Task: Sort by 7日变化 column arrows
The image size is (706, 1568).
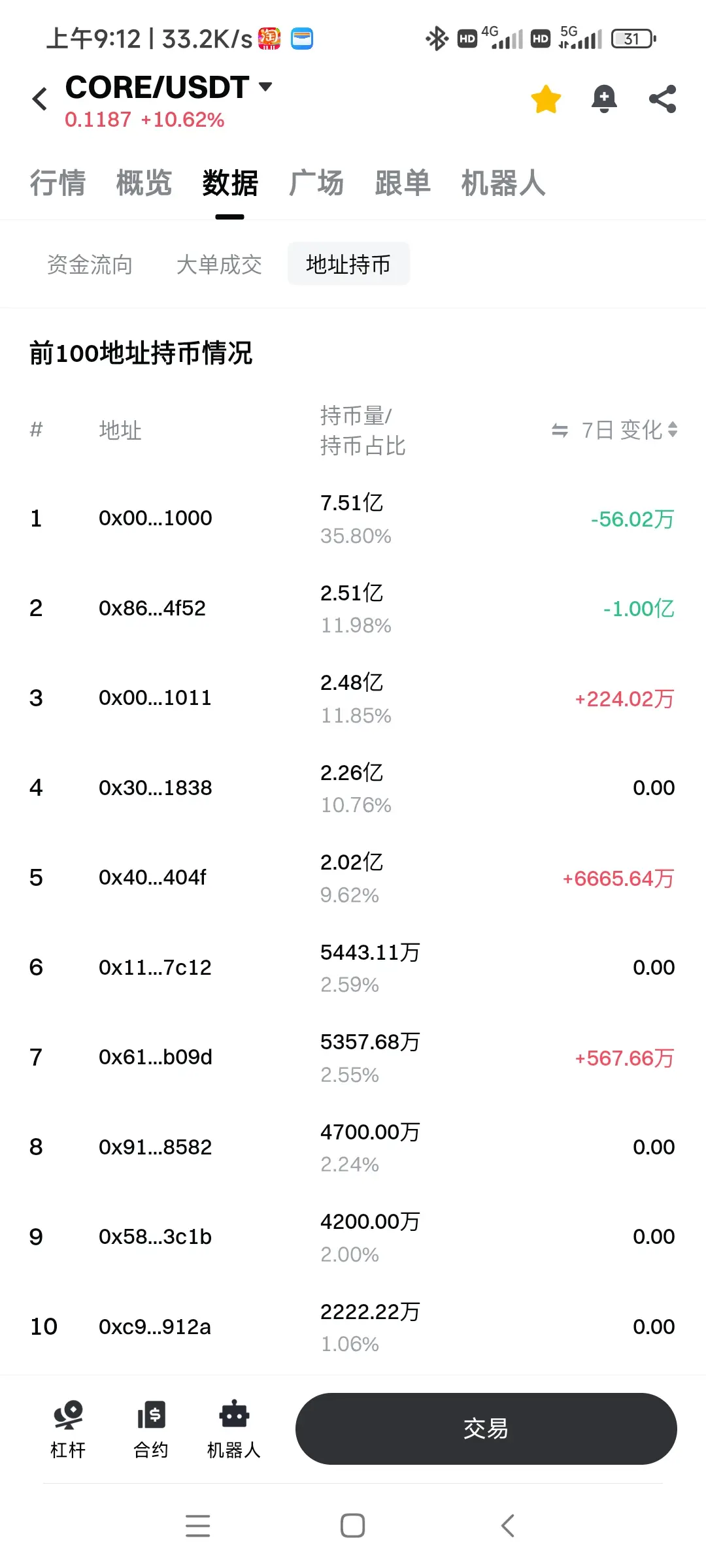Action: 673,430
